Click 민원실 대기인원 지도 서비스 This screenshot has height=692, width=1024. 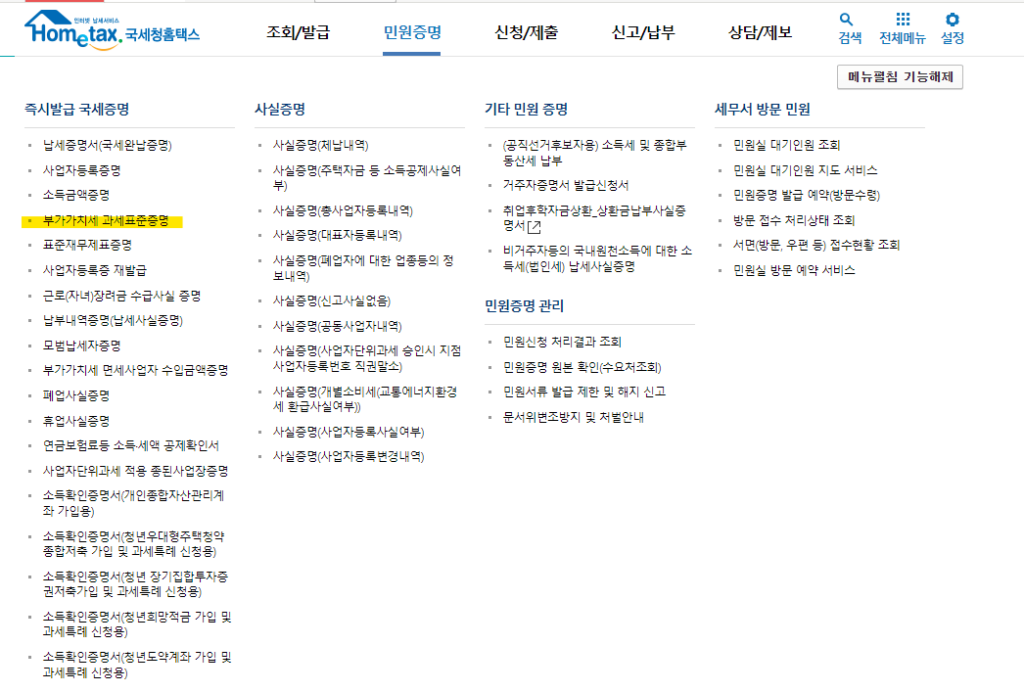click(805, 170)
